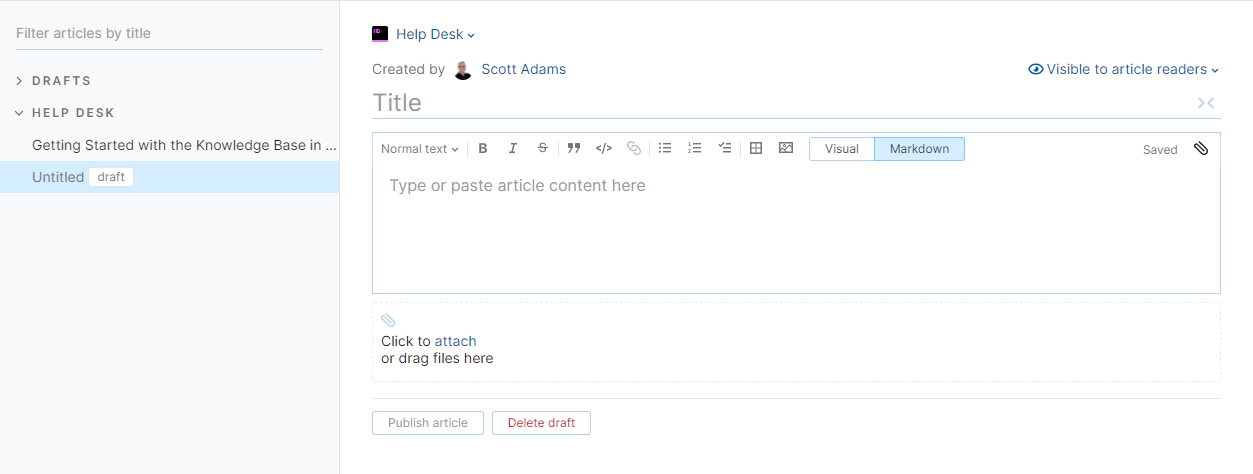The width and height of the screenshot is (1253, 474).
Task: Insert an image into the article
Action: [x=786, y=149]
